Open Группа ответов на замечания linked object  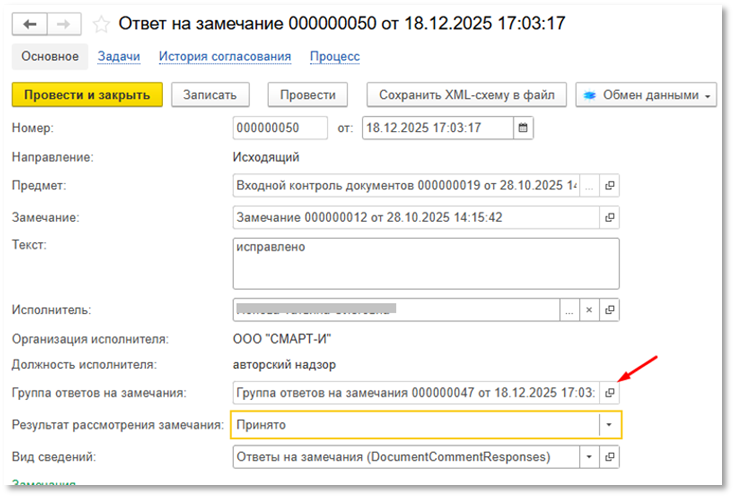tap(610, 393)
